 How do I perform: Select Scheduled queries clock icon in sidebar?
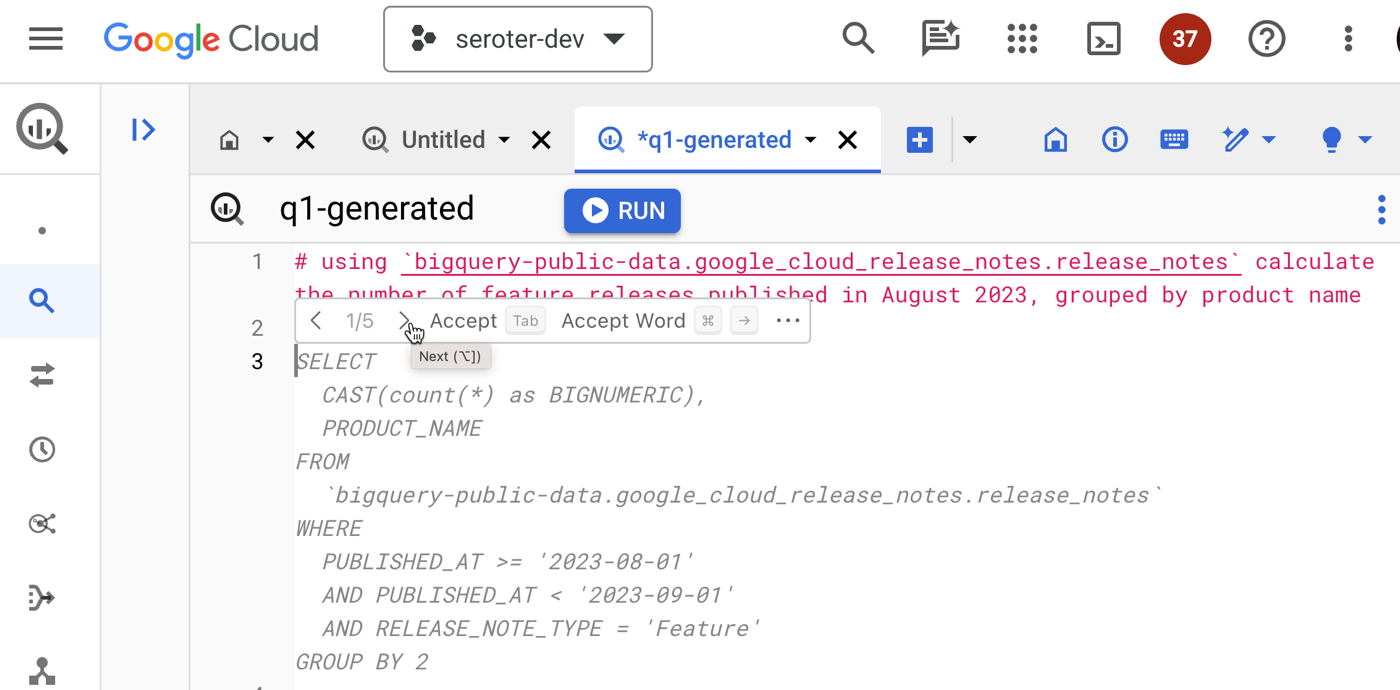(x=42, y=449)
